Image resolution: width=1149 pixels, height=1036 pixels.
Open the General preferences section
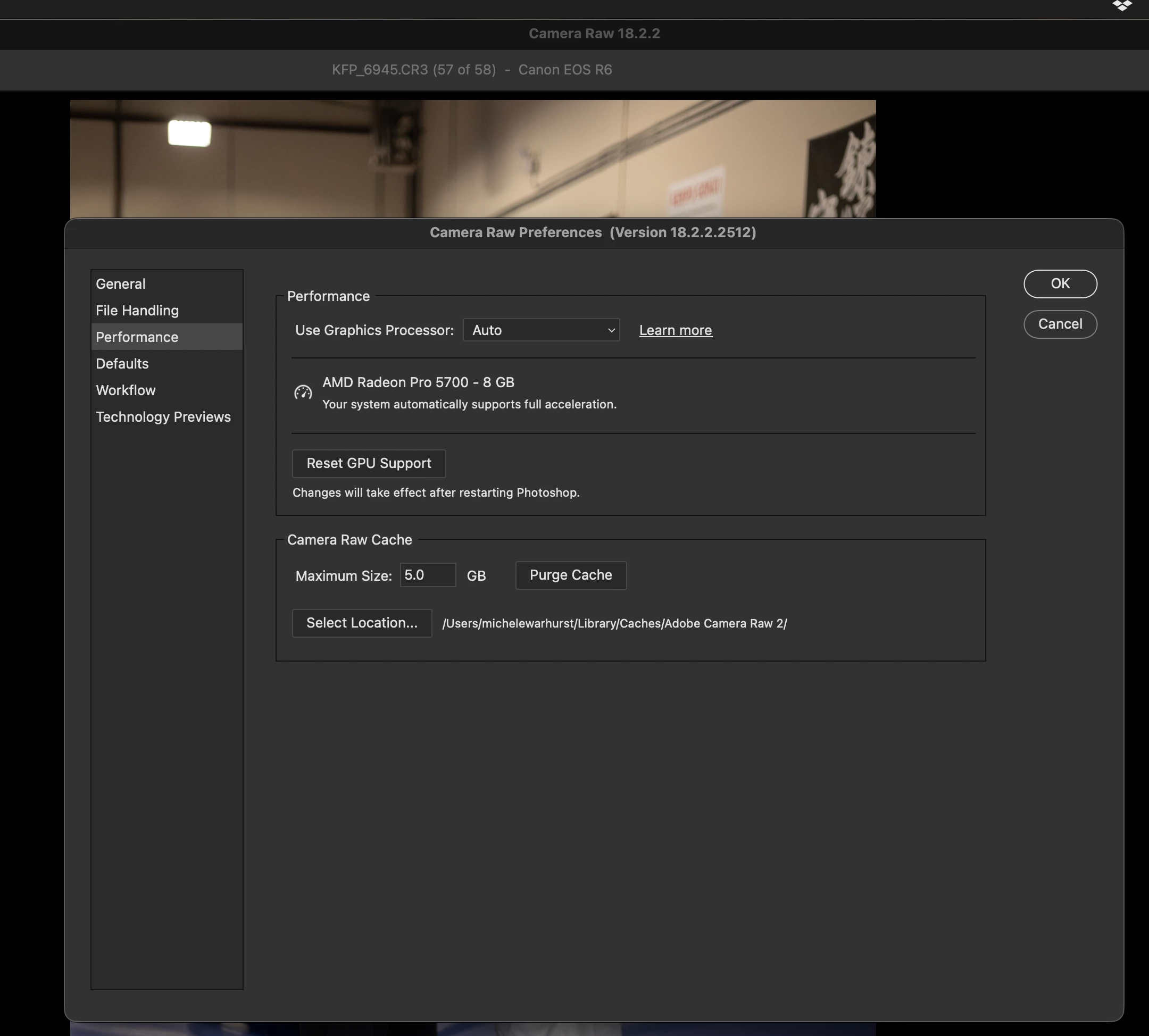point(121,283)
